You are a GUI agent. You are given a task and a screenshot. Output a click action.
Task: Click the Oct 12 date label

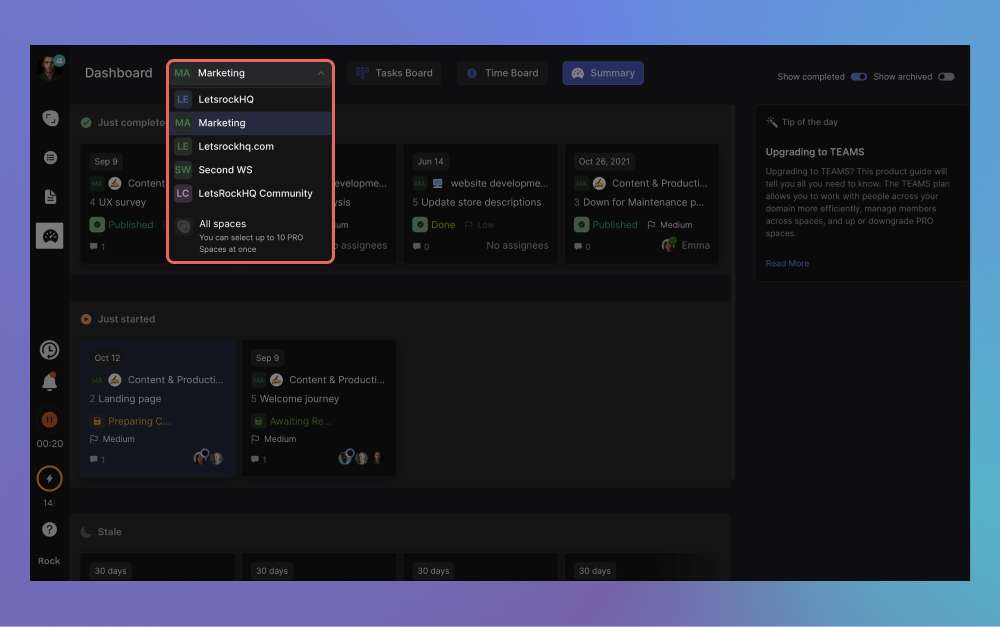point(107,358)
